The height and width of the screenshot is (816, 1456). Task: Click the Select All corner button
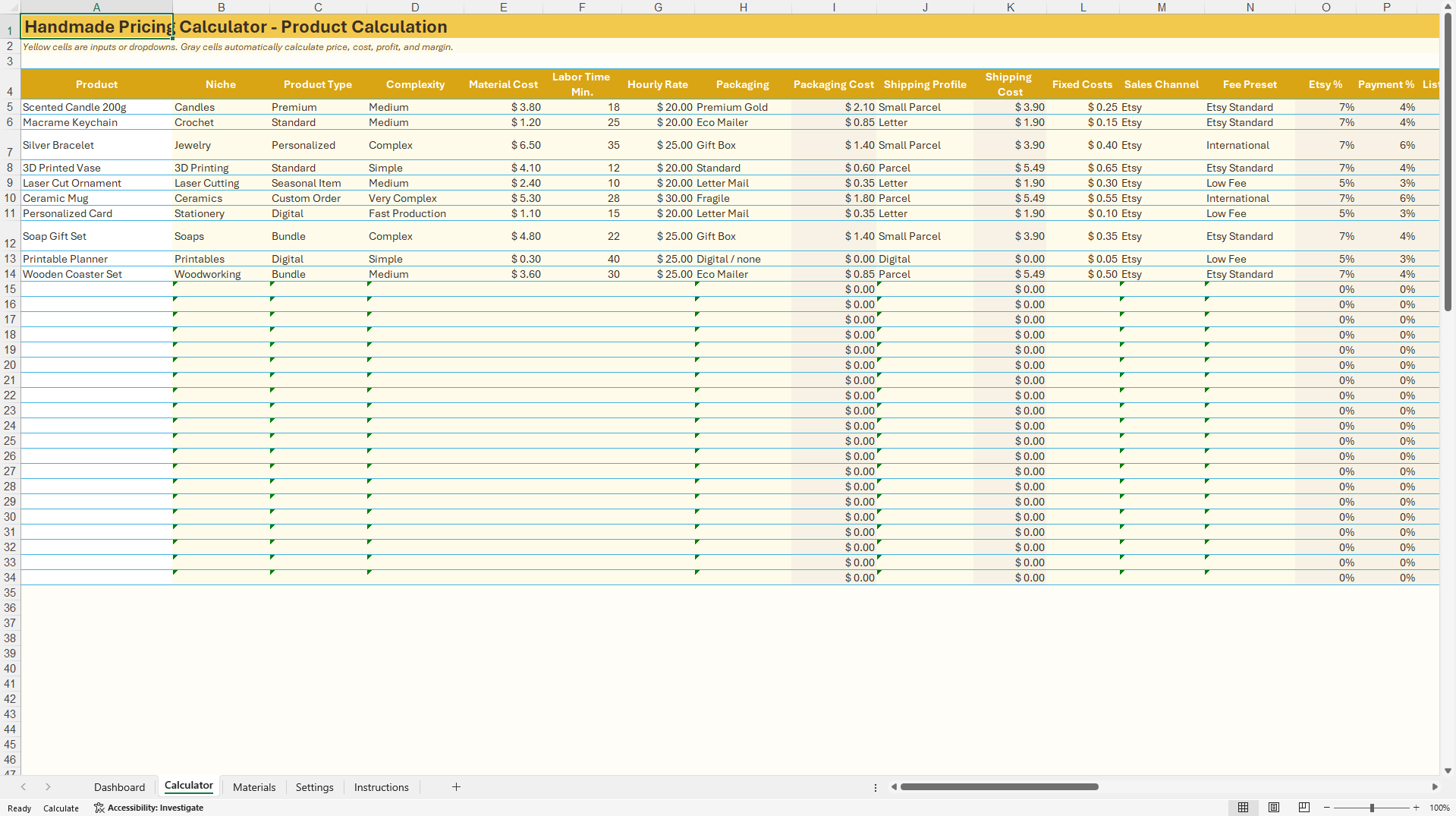pos(10,7)
